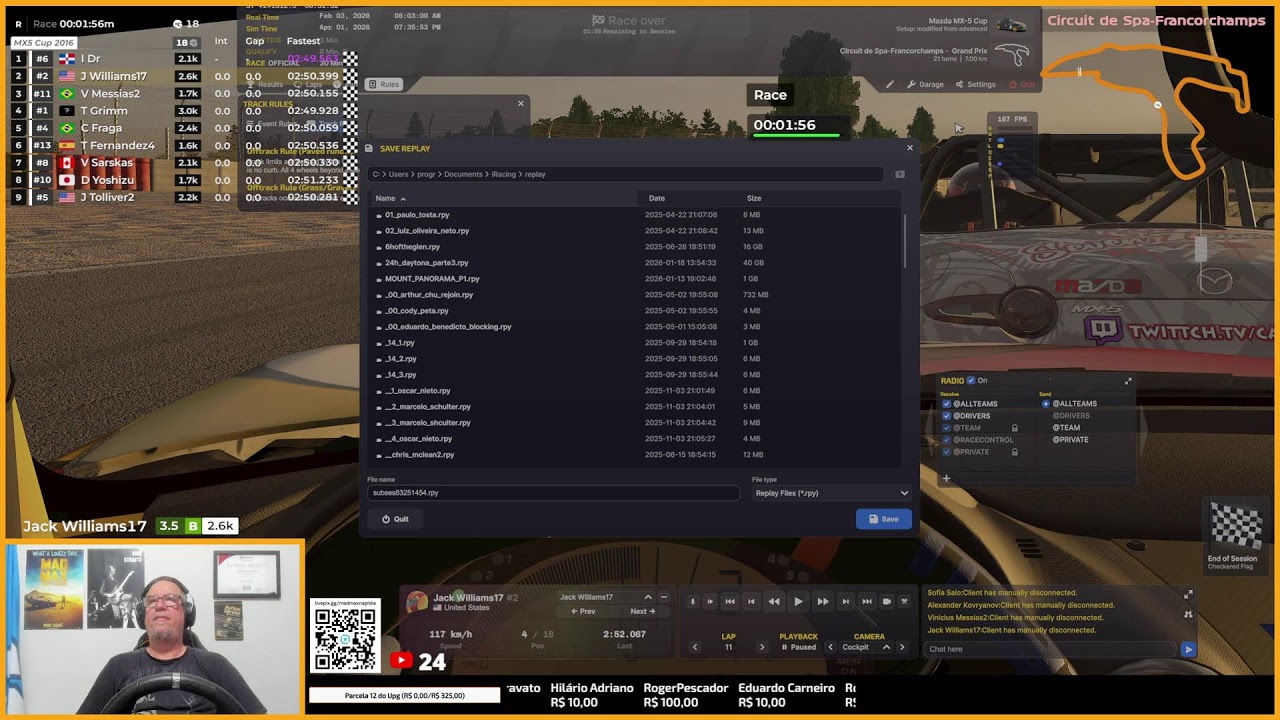Jump to replay end
1280x720 pixels.
pos(866,601)
